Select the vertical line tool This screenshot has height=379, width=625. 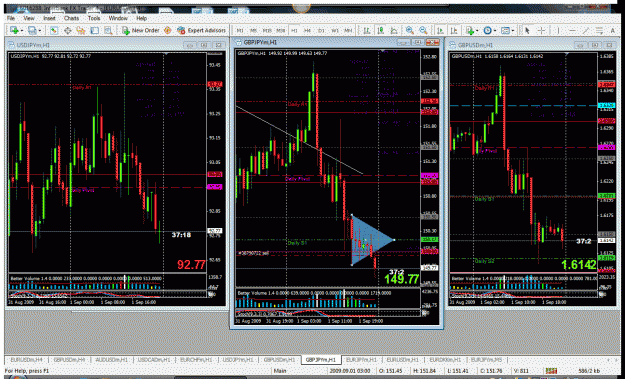558,30
